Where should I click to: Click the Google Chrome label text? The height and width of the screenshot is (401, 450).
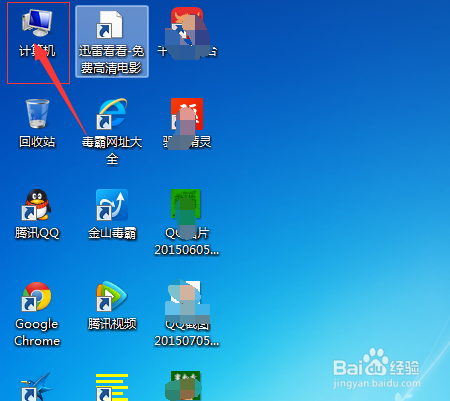[37, 332]
